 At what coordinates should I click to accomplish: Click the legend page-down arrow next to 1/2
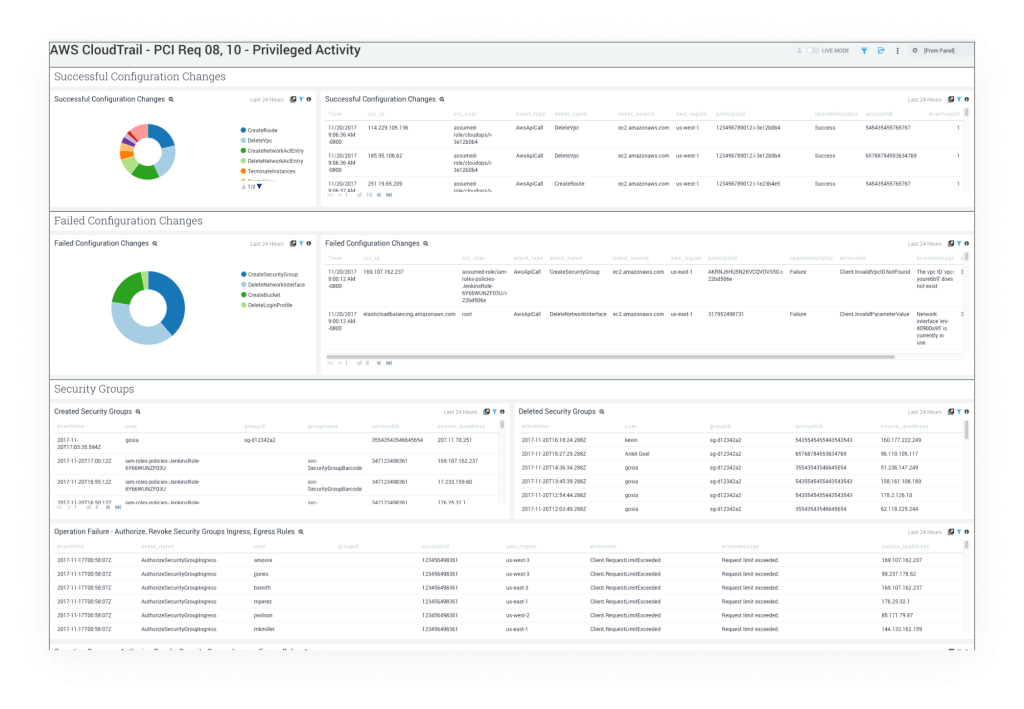click(x=259, y=186)
